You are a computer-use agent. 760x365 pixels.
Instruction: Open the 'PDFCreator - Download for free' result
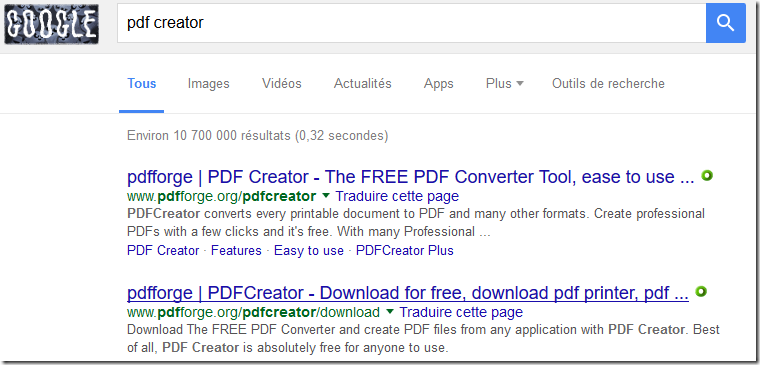point(408,293)
